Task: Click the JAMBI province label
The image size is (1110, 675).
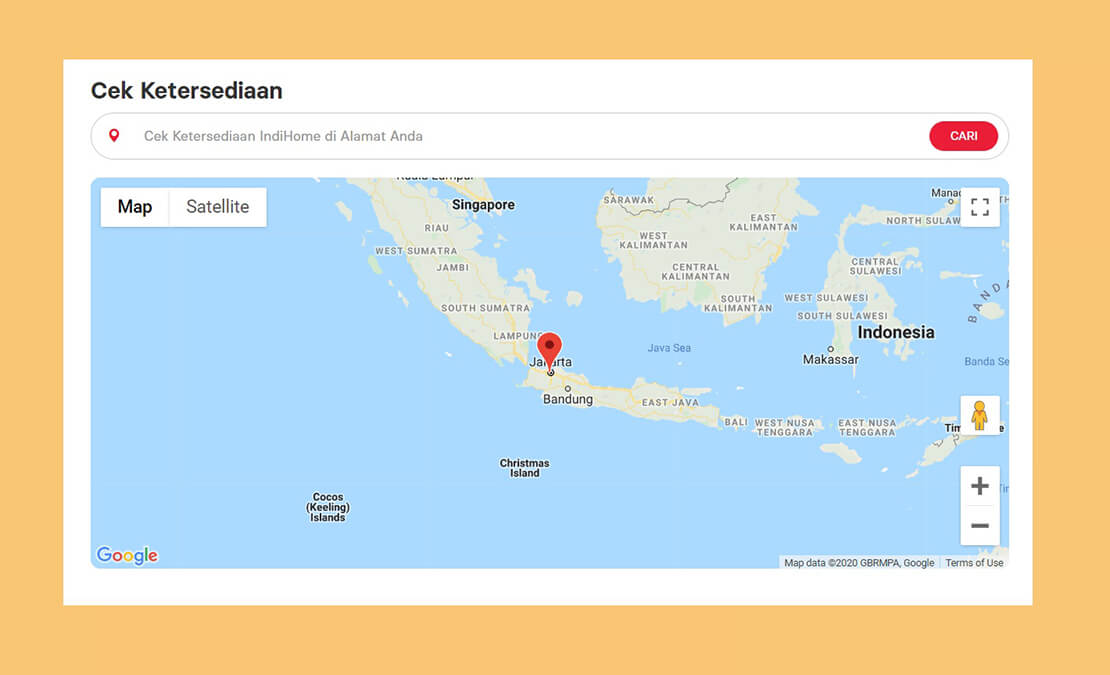Action: coord(453,267)
